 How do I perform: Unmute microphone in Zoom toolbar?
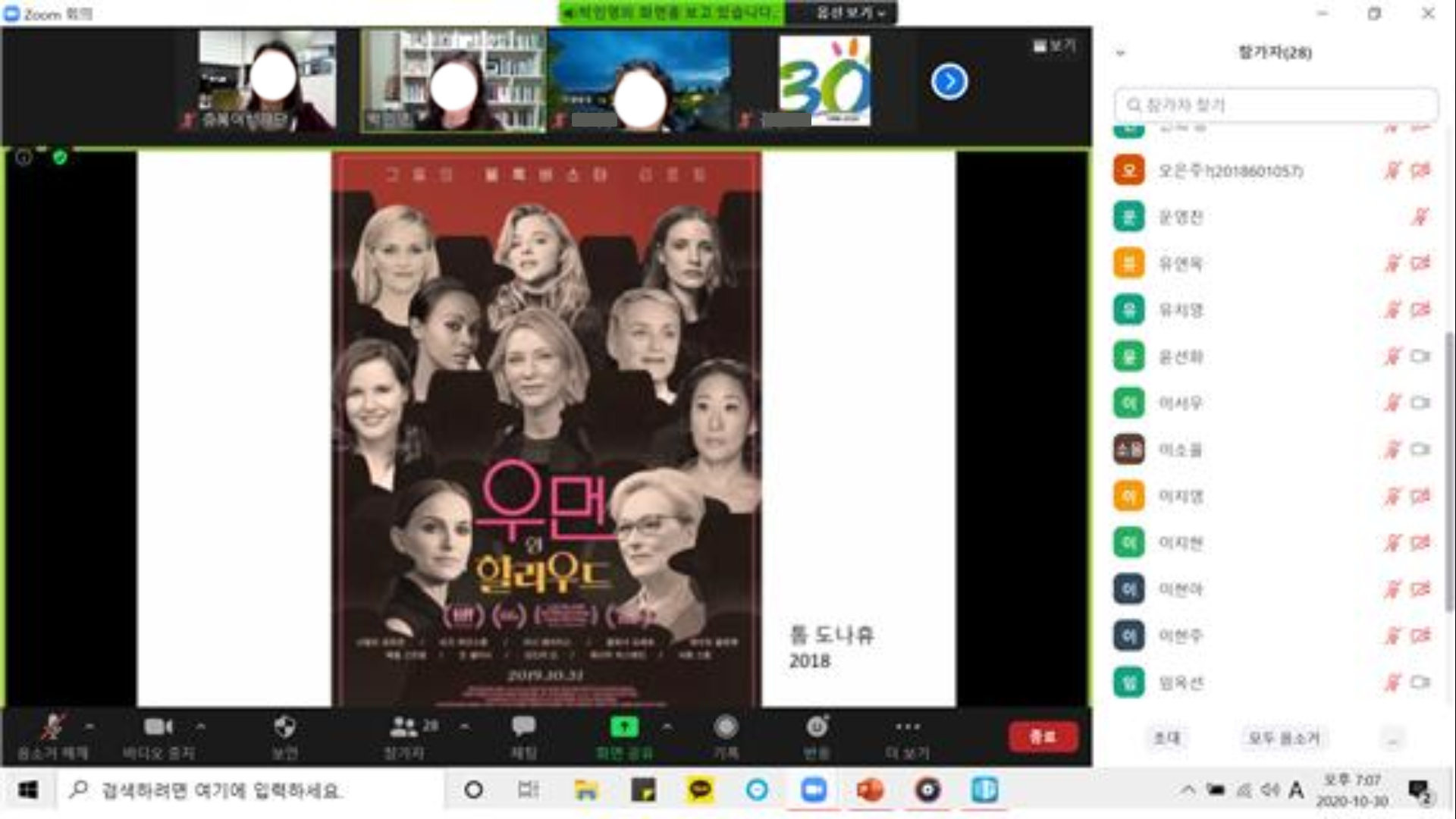click(52, 728)
